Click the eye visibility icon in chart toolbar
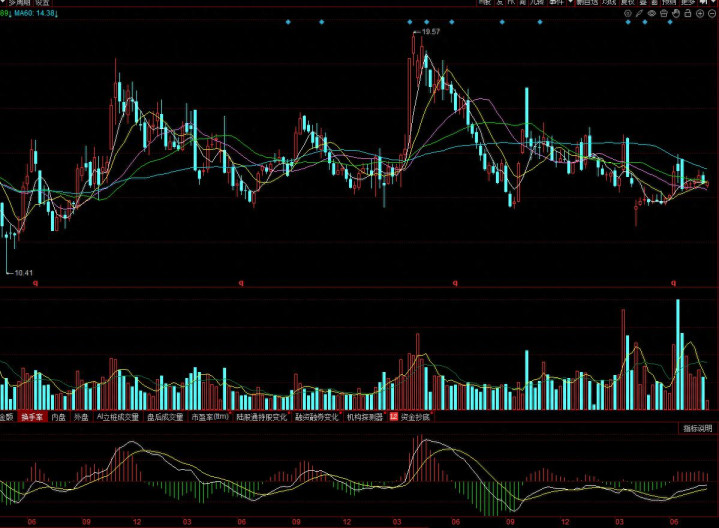Screen dimensions: 719x528 652,14
